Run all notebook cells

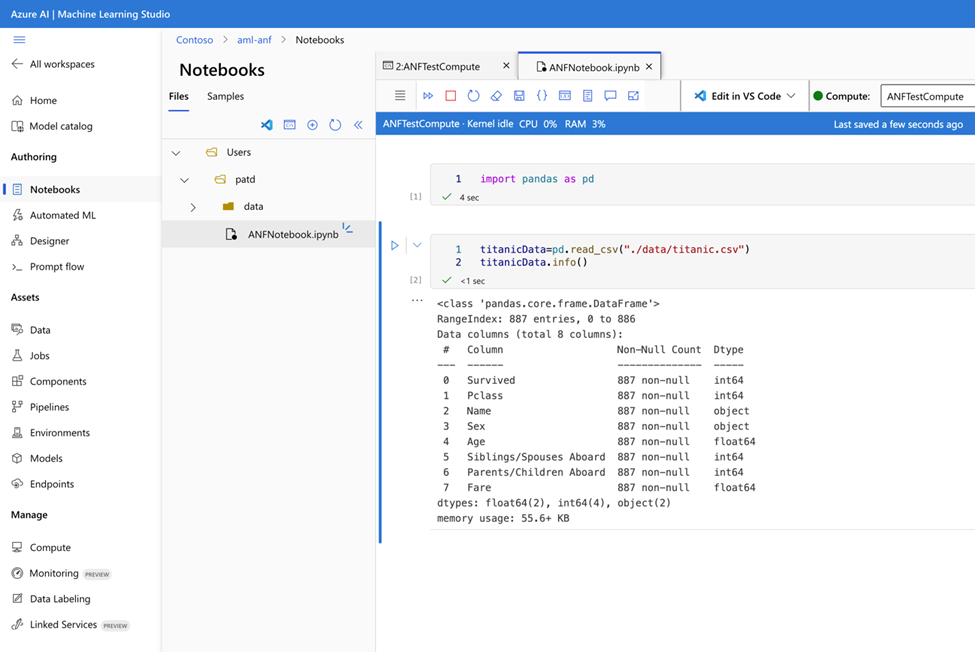428,96
